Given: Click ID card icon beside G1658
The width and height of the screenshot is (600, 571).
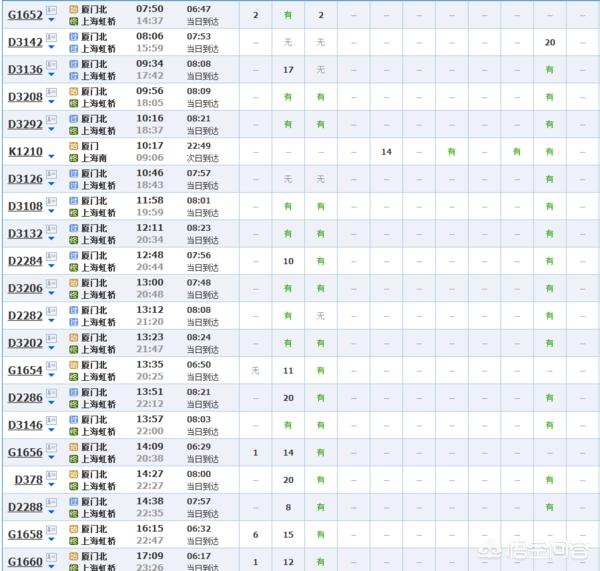Looking at the screenshot, I should point(51,529).
